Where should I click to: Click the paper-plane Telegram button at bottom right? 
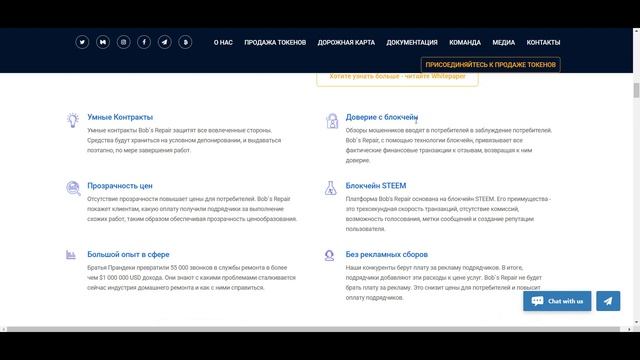608,301
